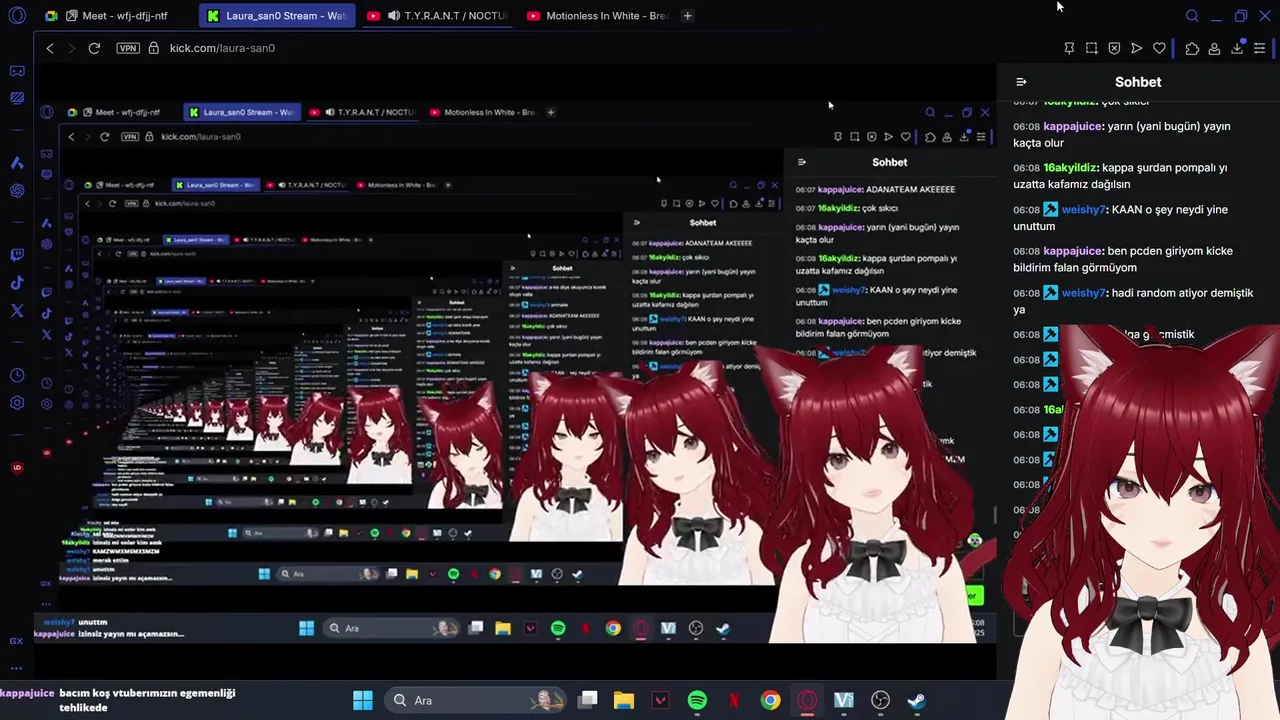
Task: Collapse the Sohbet chat panel icon
Action: click(x=1021, y=82)
